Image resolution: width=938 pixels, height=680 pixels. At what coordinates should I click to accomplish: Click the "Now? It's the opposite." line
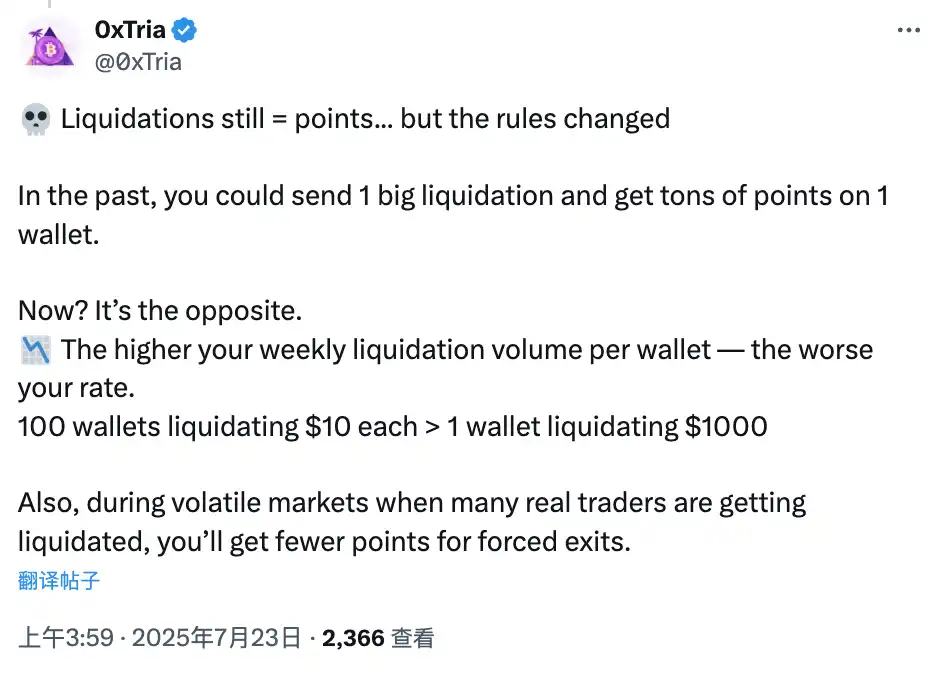point(160,310)
